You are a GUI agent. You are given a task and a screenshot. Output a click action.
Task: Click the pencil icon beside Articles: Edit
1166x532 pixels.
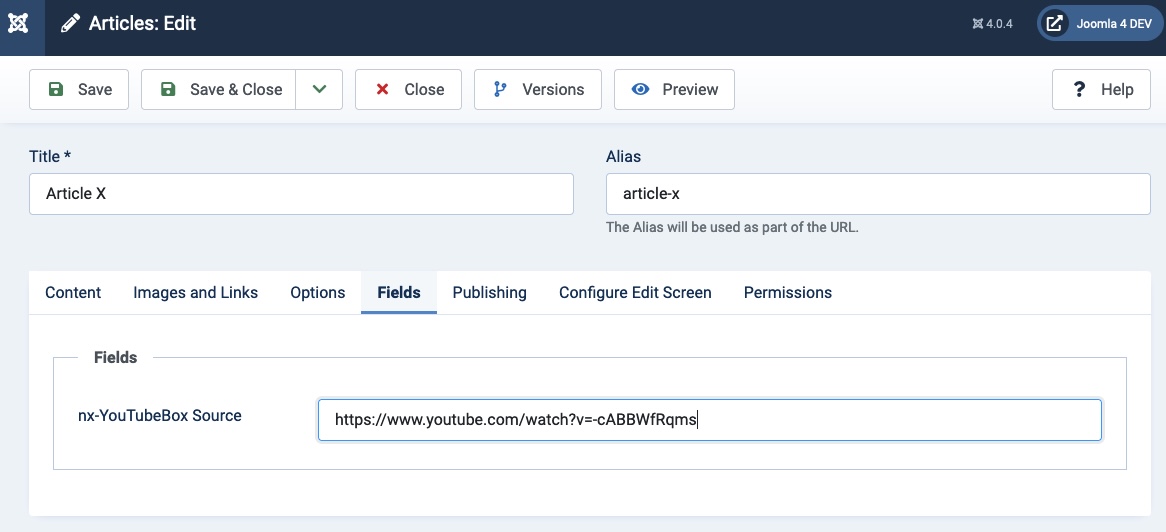(70, 23)
